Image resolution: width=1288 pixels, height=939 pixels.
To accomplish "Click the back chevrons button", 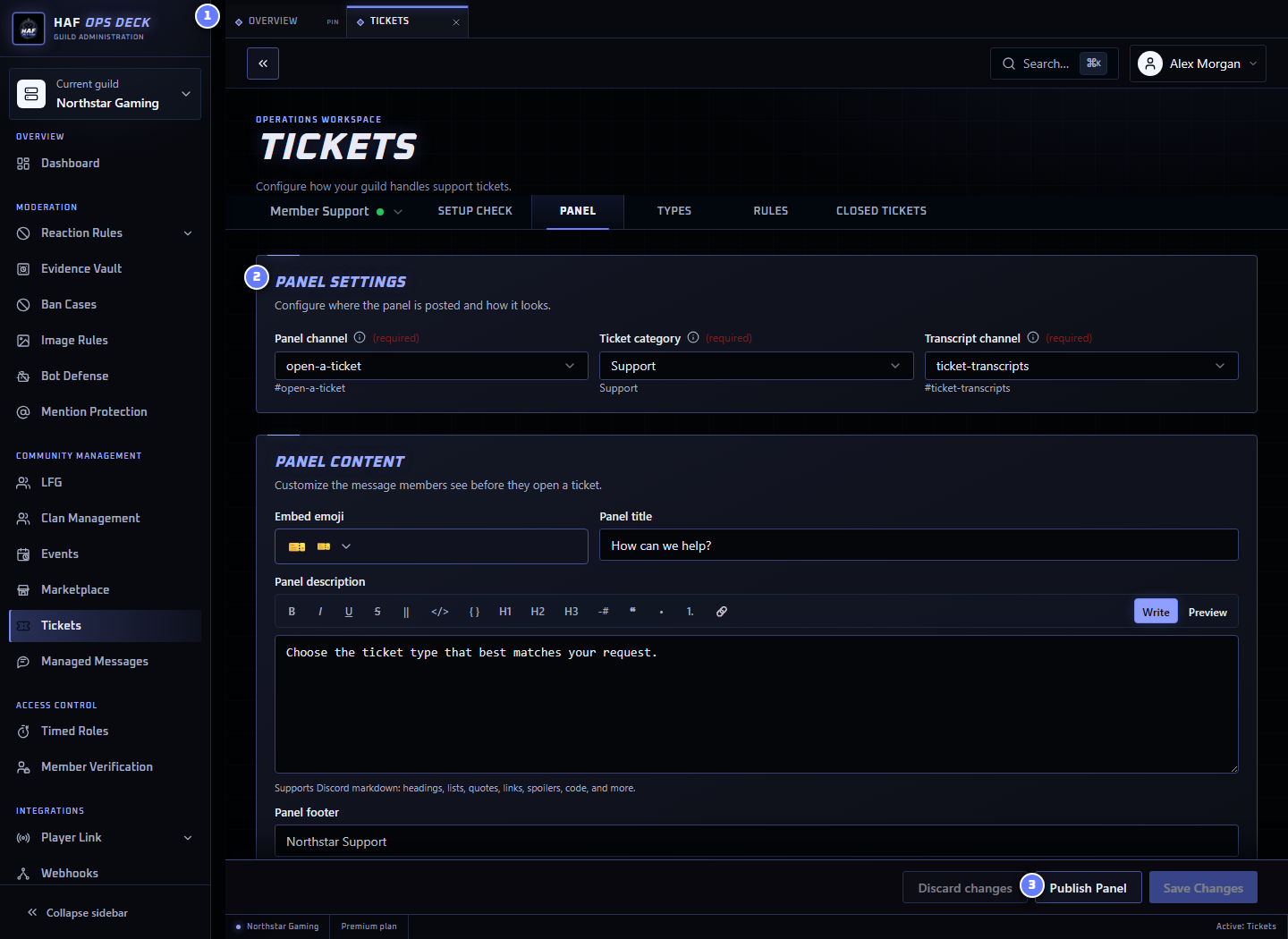I will 263,63.
